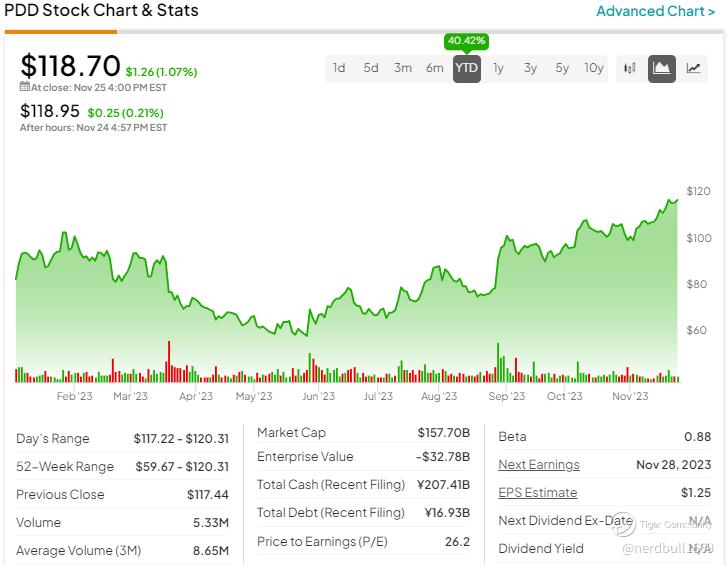The height and width of the screenshot is (565, 727).
Task: Click Day's Range value $117.22 - $120.31
Action: (x=181, y=438)
